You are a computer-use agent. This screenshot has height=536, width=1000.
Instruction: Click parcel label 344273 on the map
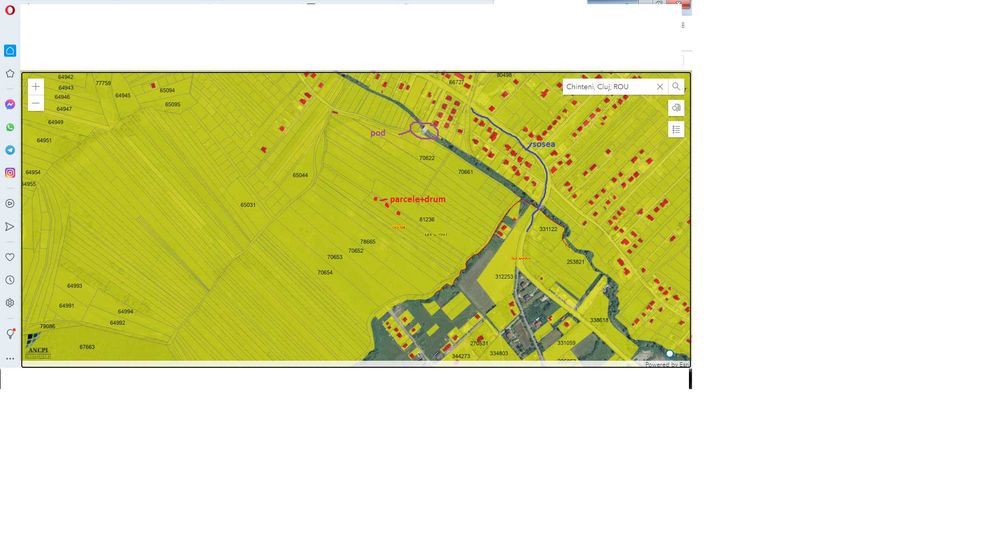pos(461,356)
